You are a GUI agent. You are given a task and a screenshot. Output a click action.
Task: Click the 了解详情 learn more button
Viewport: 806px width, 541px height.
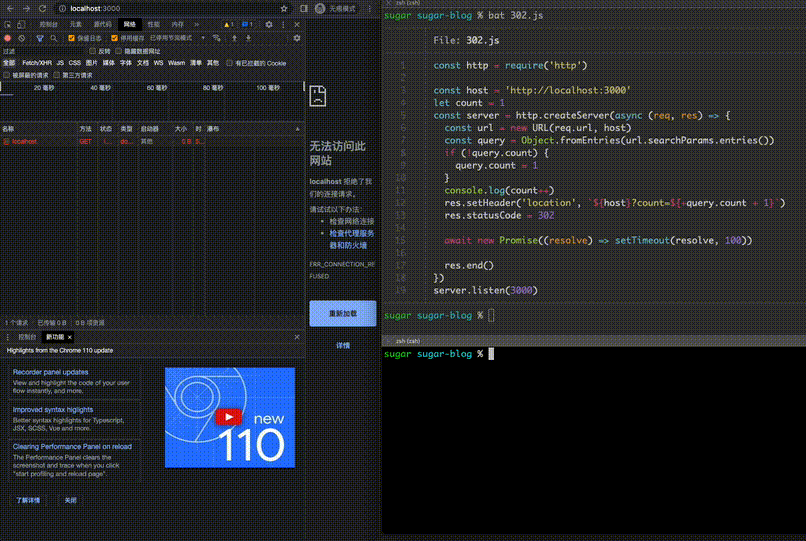pos(28,500)
